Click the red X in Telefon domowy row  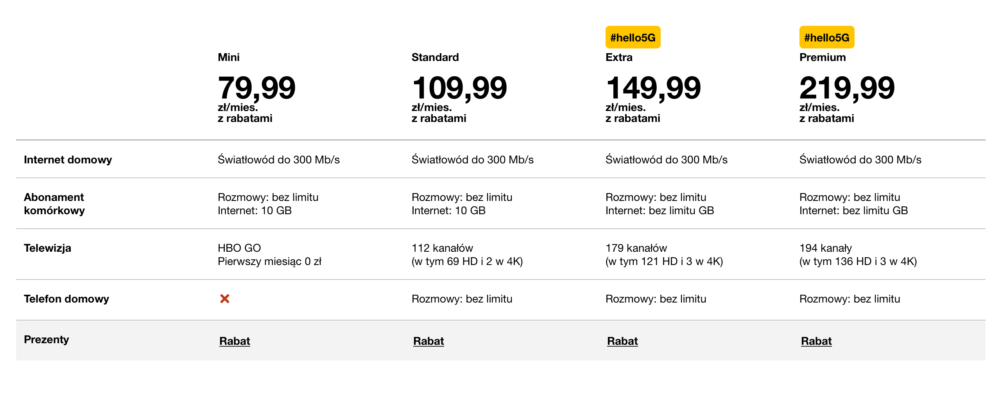(224, 298)
